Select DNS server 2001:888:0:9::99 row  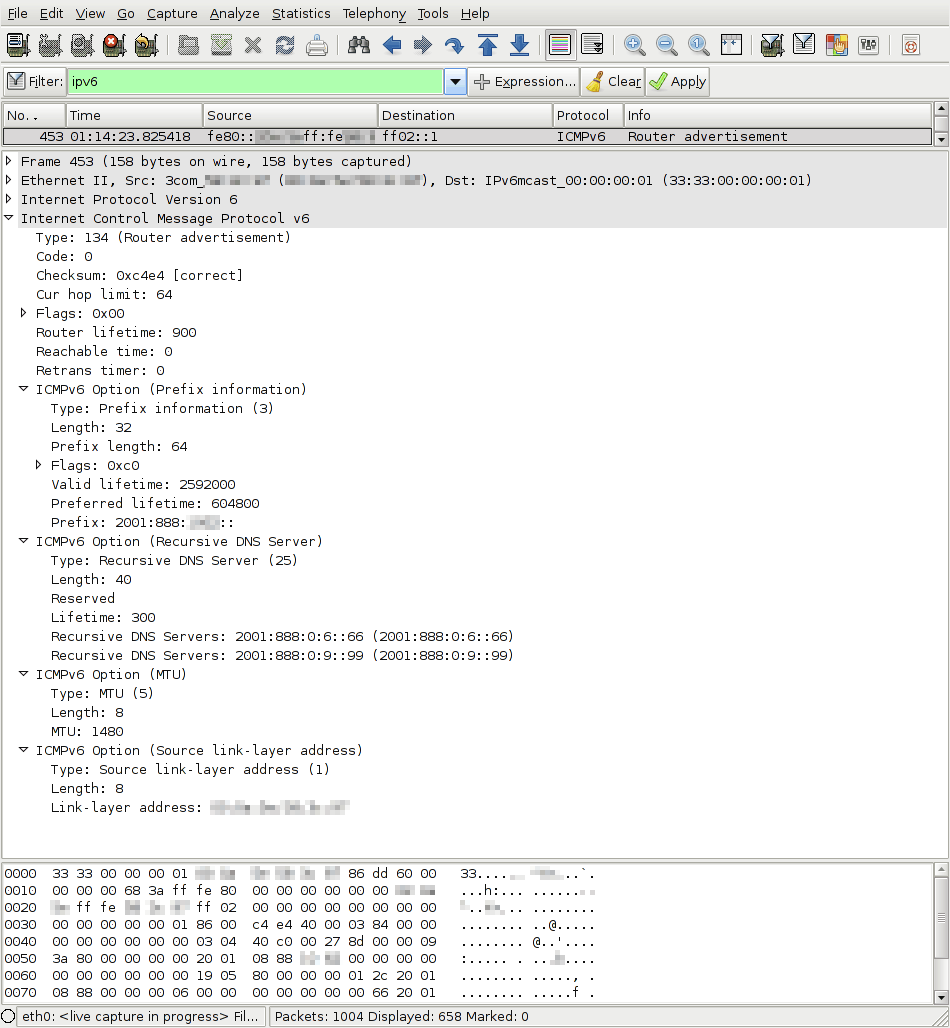282,655
